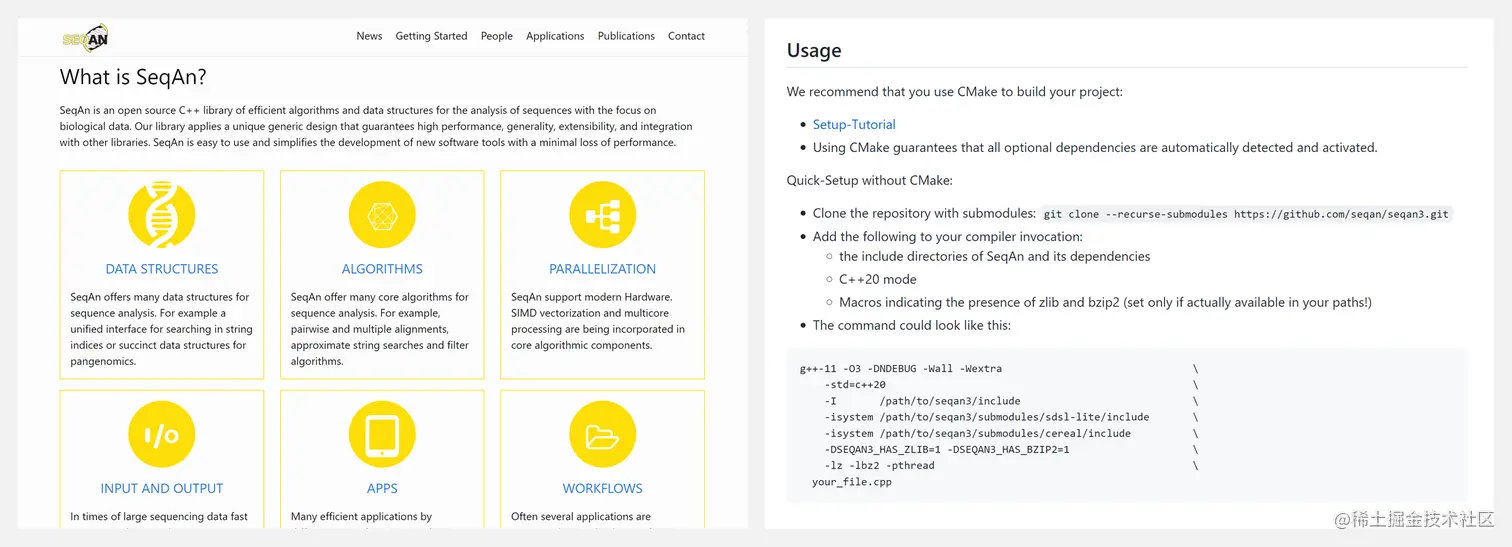
Task: Click the polyhedron Algorithms icon
Action: [x=382, y=214]
